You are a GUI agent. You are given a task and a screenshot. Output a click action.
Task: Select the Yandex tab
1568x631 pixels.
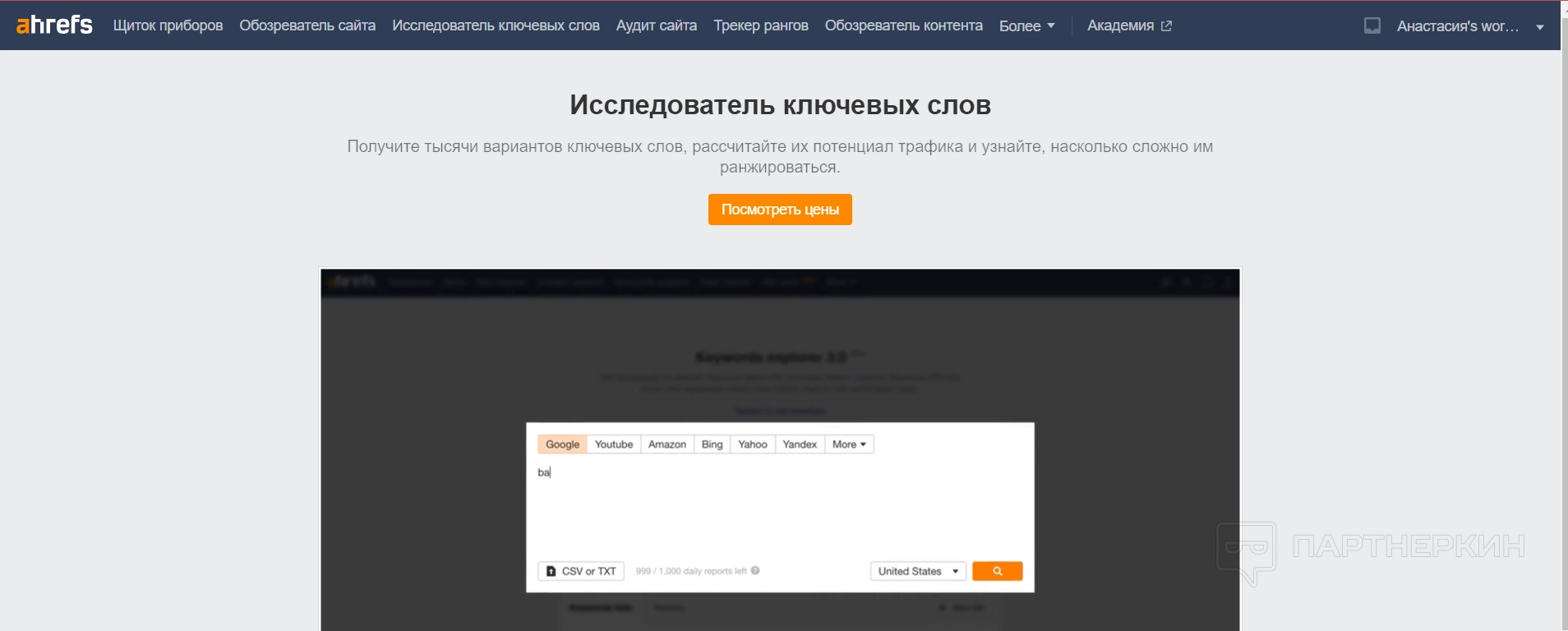pyautogui.click(x=800, y=444)
